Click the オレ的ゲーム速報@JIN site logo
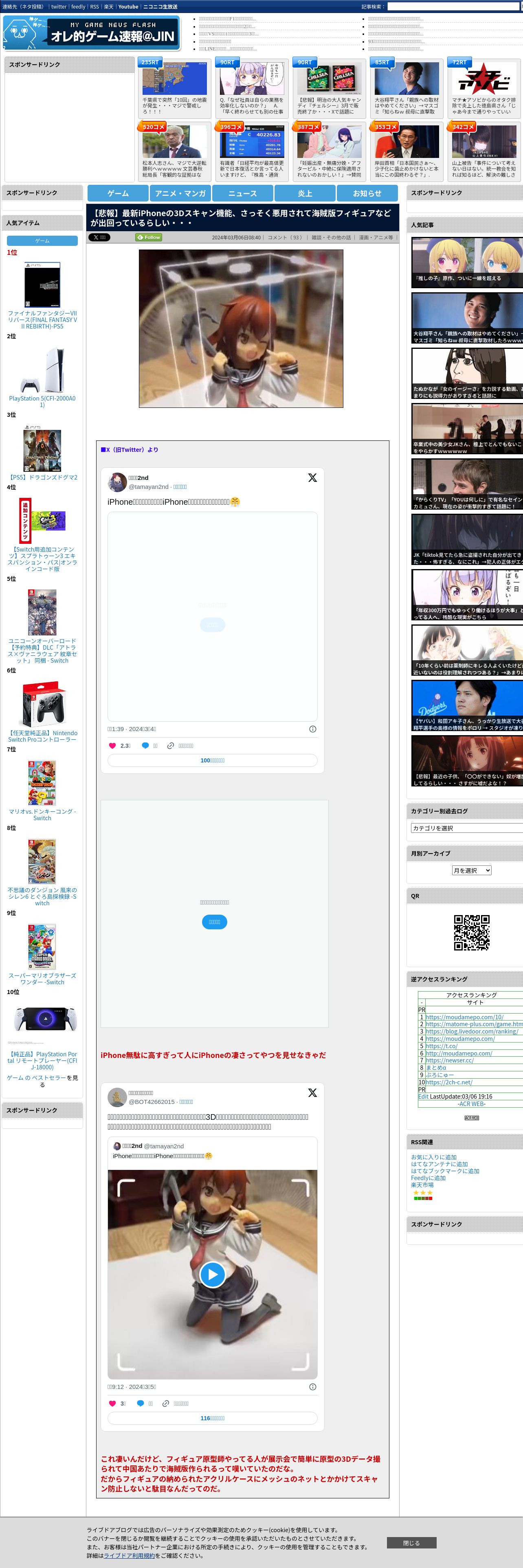The height and width of the screenshot is (1568, 523). point(91,33)
